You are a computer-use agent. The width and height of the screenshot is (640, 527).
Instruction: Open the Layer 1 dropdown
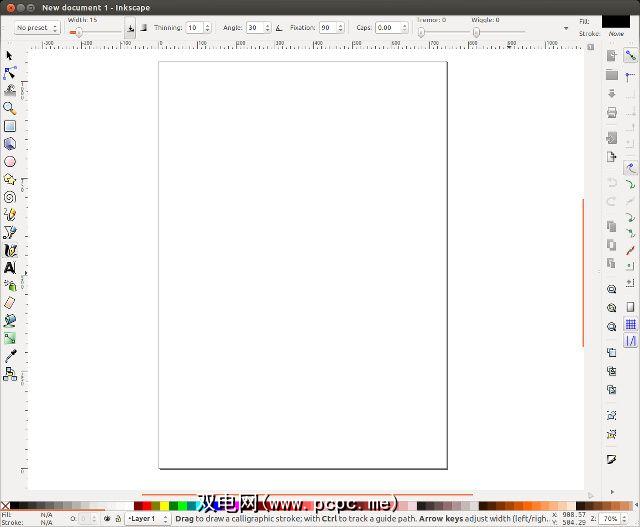[x=146, y=519]
